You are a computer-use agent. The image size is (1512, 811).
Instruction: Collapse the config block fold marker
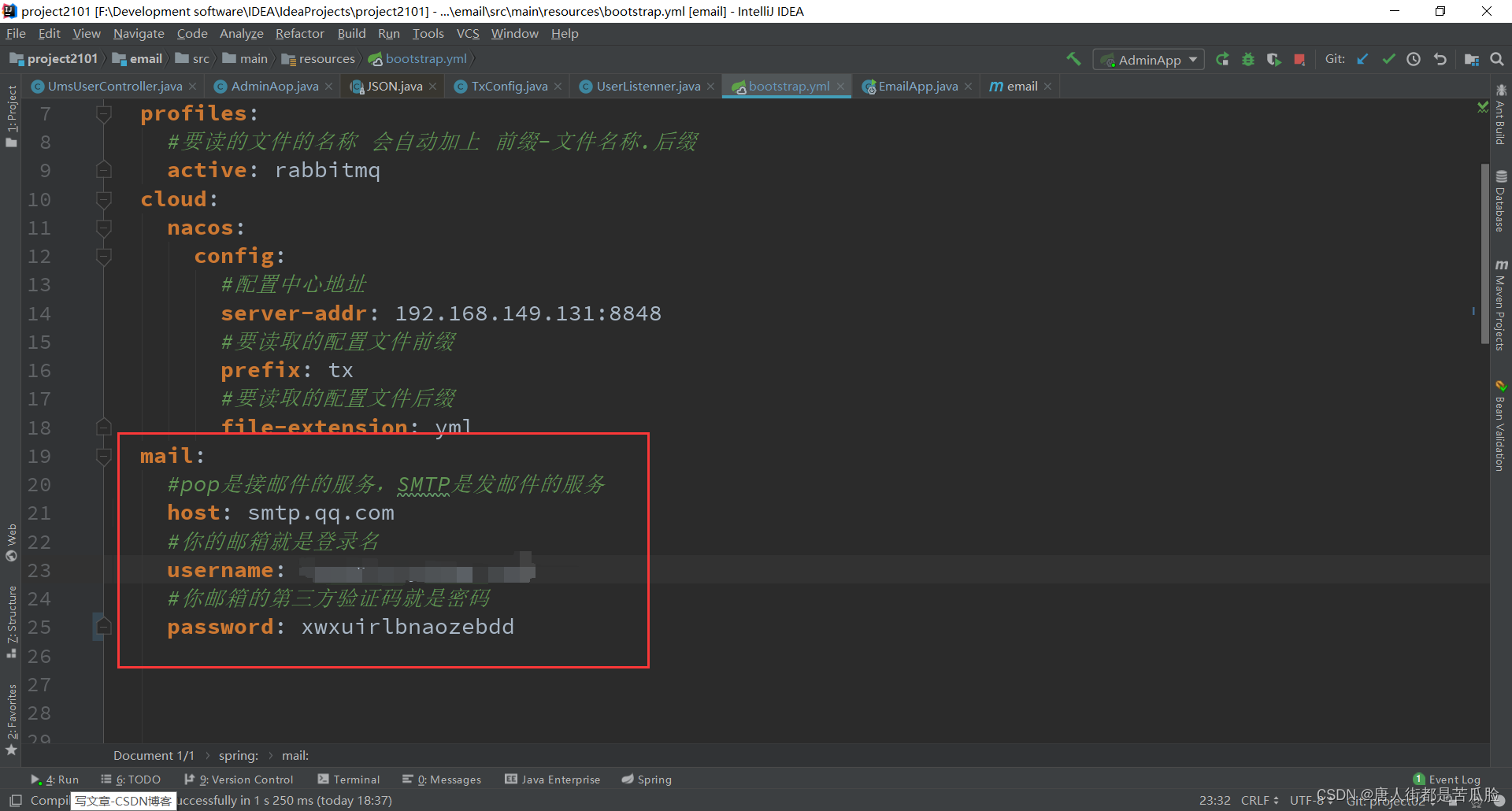(x=103, y=256)
